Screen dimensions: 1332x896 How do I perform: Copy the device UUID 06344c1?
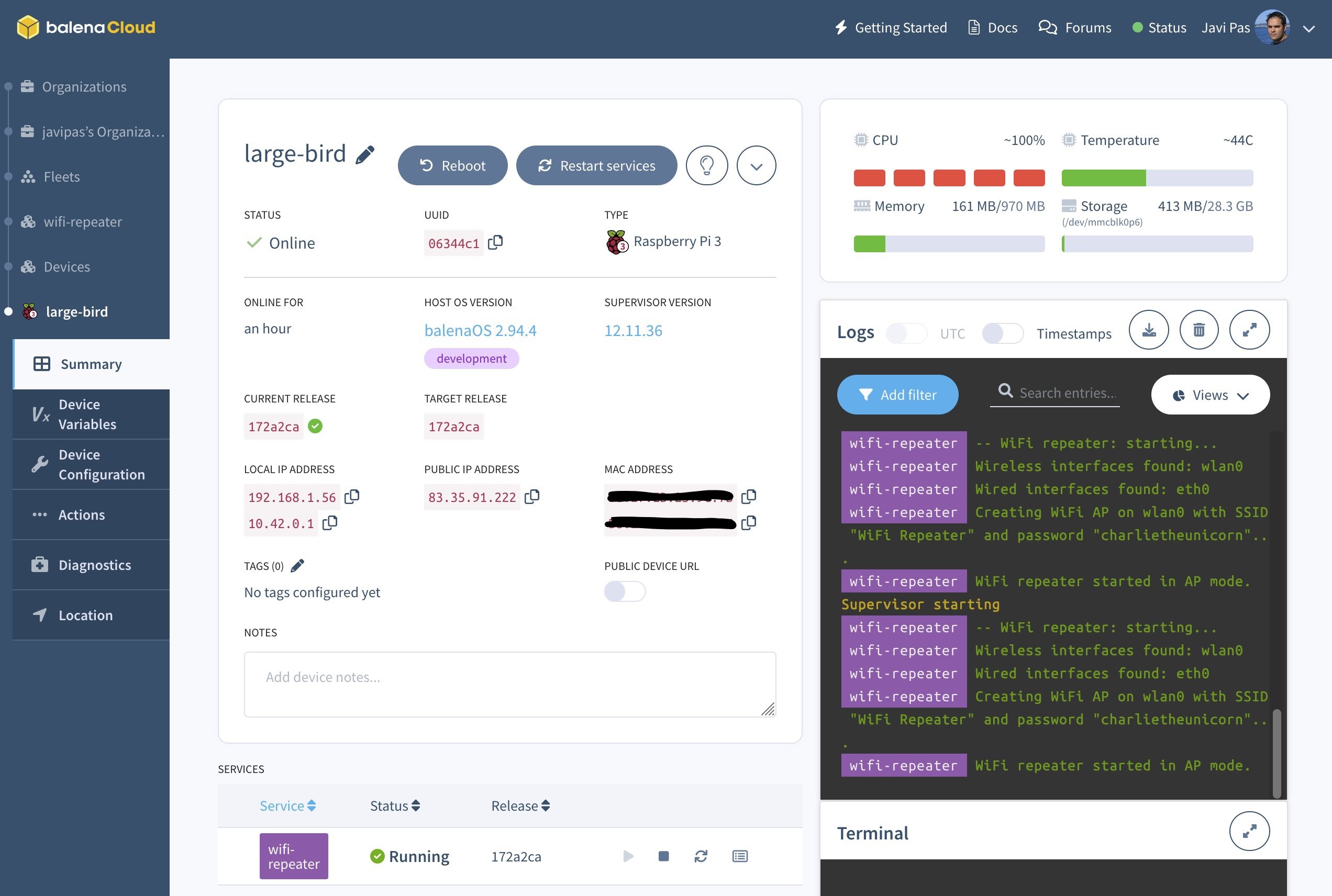[x=495, y=242]
